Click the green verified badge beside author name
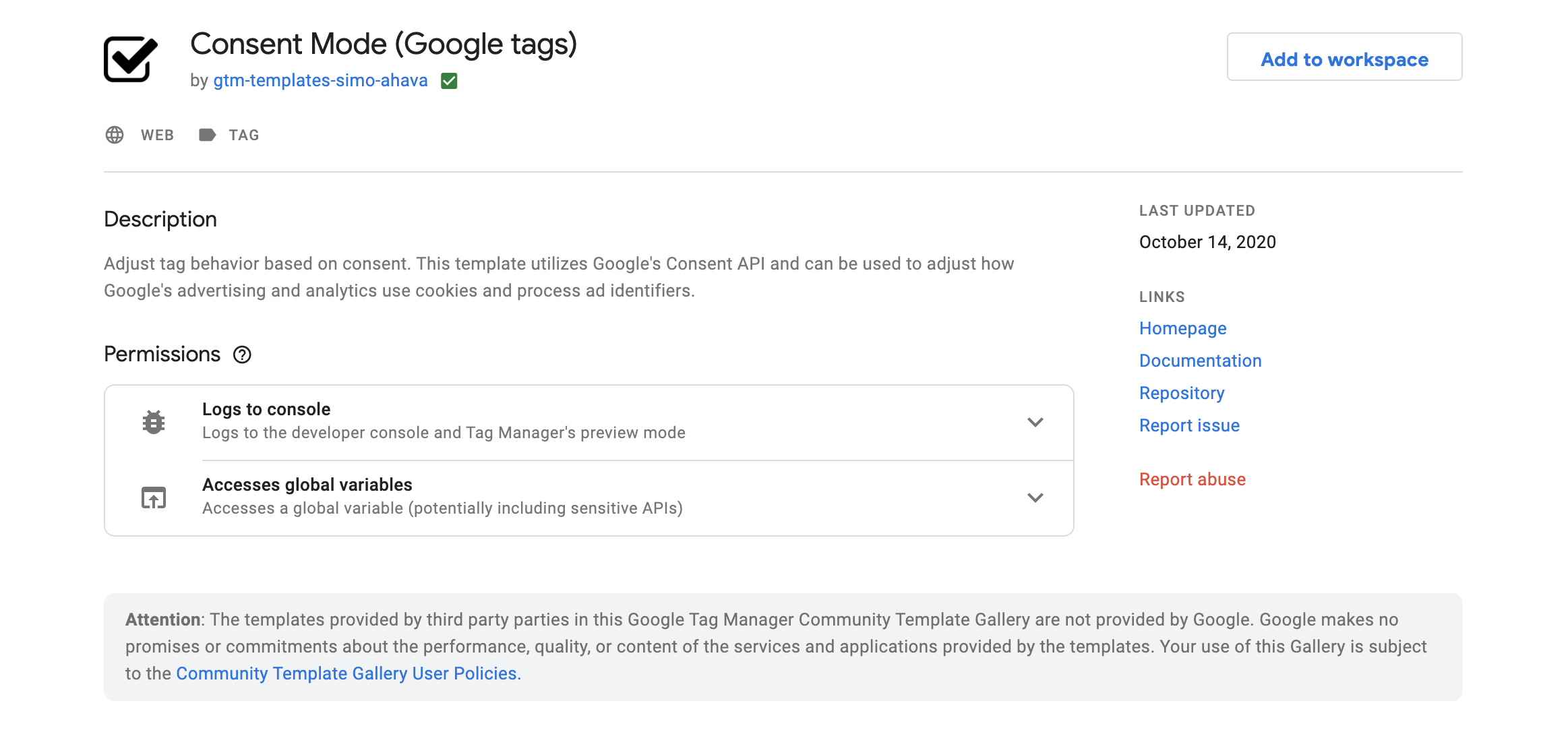The width and height of the screenshot is (1568, 755). point(449,81)
